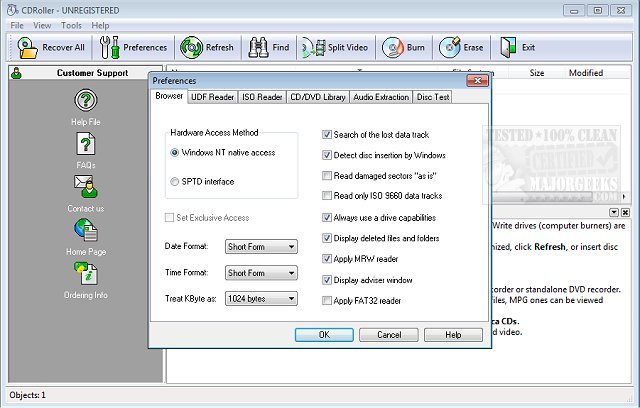Click the Modified column header
This screenshot has height=408, width=640.
coord(586,73)
